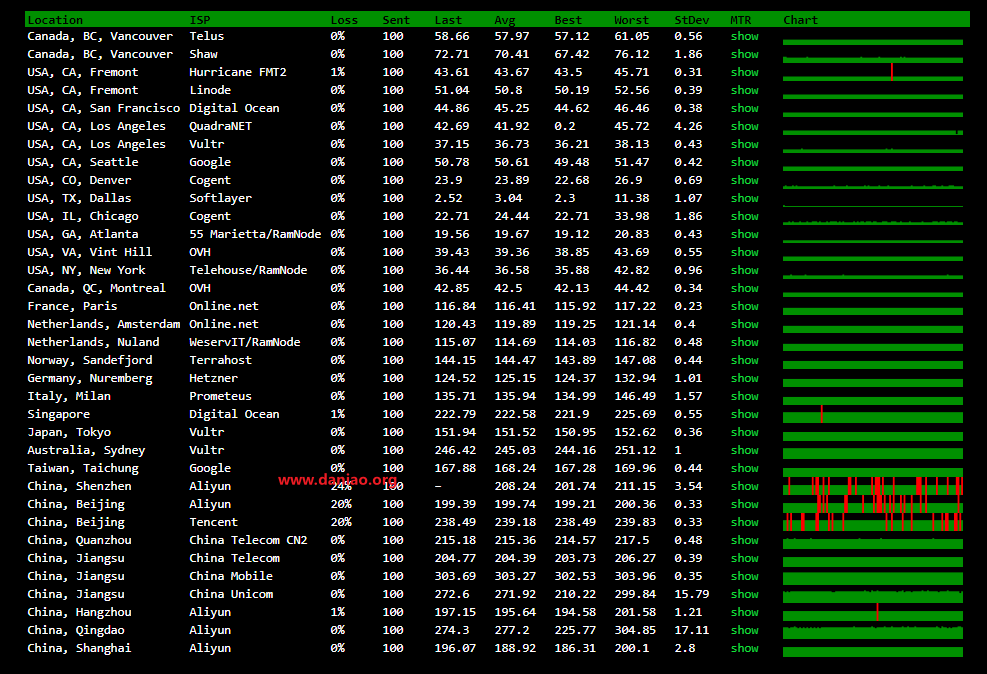Show MTR for China Telecom CN2 Quanzhou

coord(744,540)
